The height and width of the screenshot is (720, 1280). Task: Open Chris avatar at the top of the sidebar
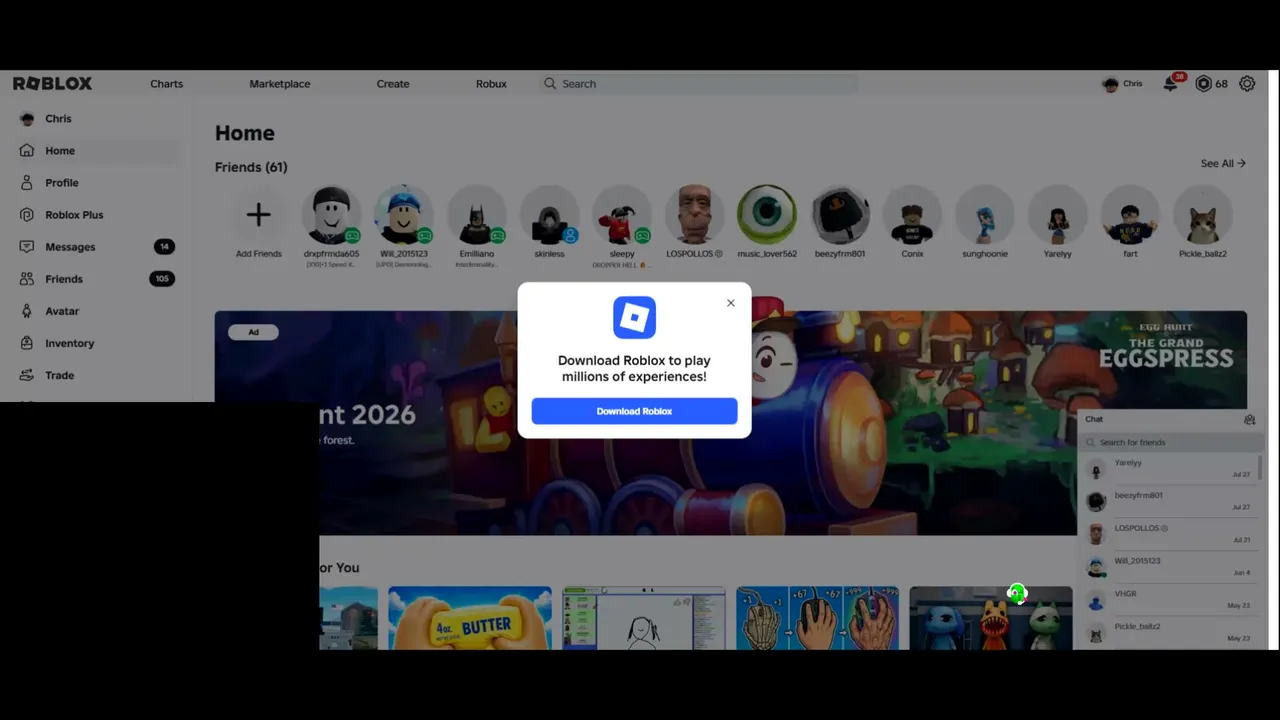[x=27, y=119]
